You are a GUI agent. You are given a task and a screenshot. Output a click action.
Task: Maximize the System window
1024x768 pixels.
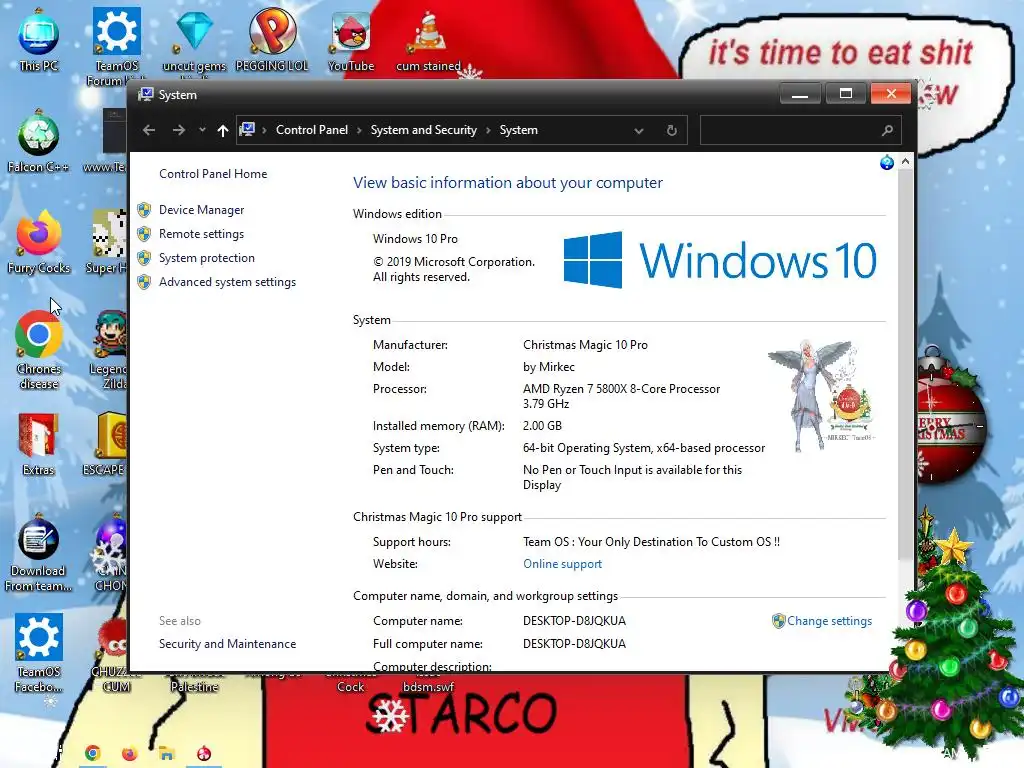pyautogui.click(x=846, y=94)
